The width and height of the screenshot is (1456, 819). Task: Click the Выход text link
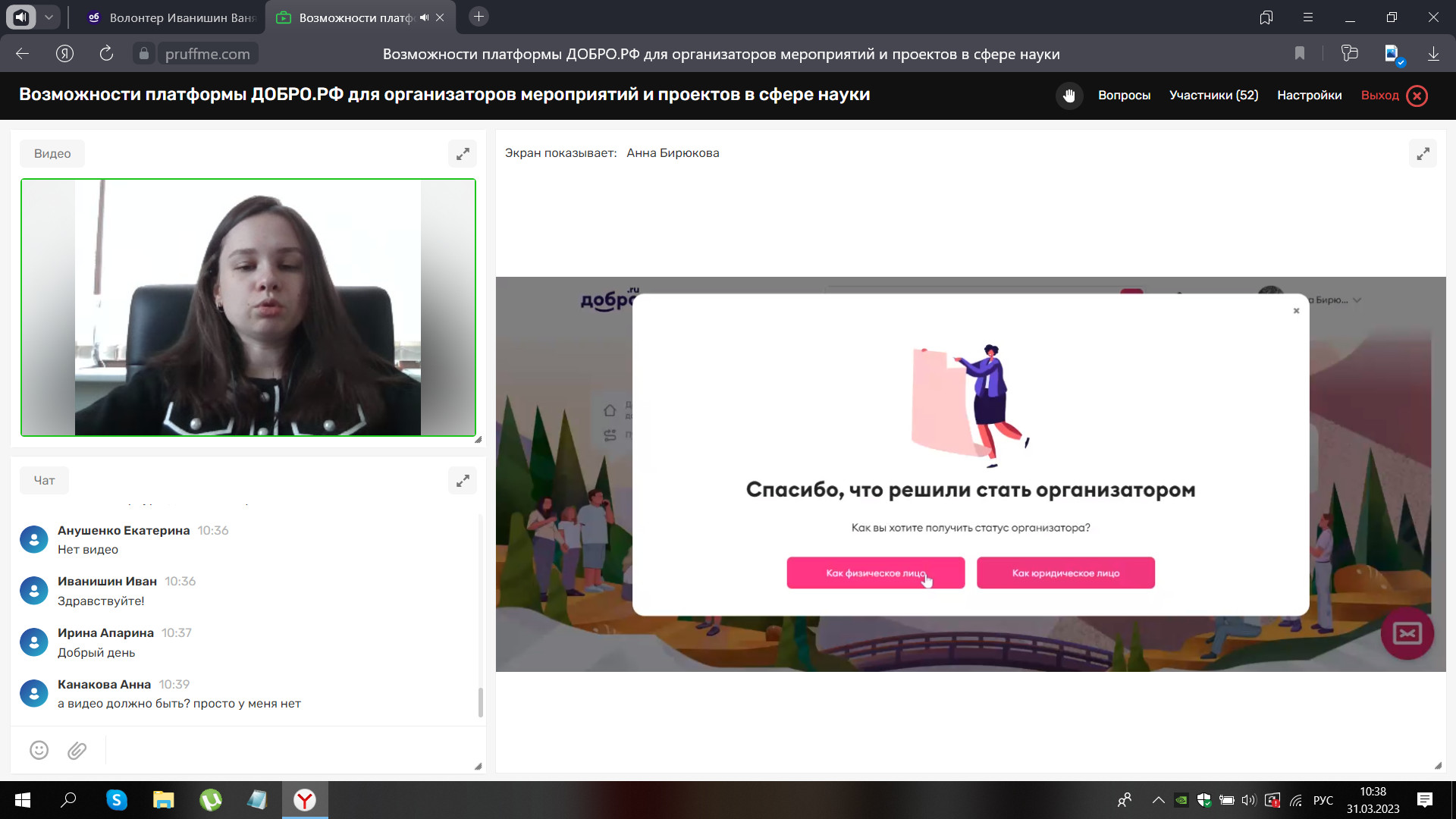tap(1379, 96)
